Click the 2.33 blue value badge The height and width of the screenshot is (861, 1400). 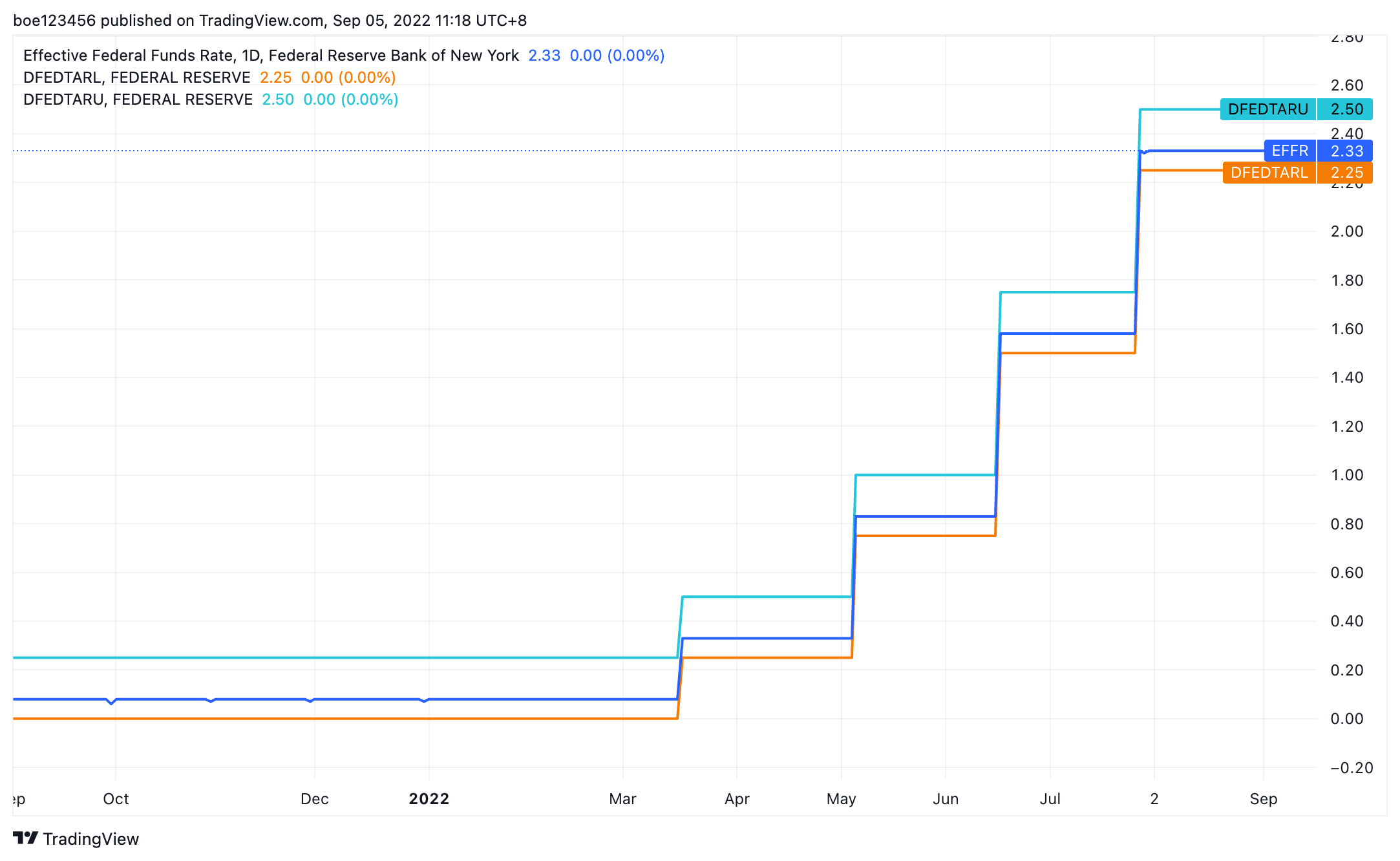pyautogui.click(x=1346, y=151)
